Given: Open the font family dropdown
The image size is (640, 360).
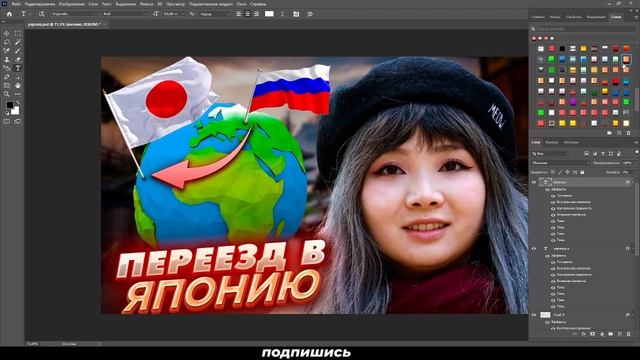Looking at the screenshot, I should pos(74,14).
